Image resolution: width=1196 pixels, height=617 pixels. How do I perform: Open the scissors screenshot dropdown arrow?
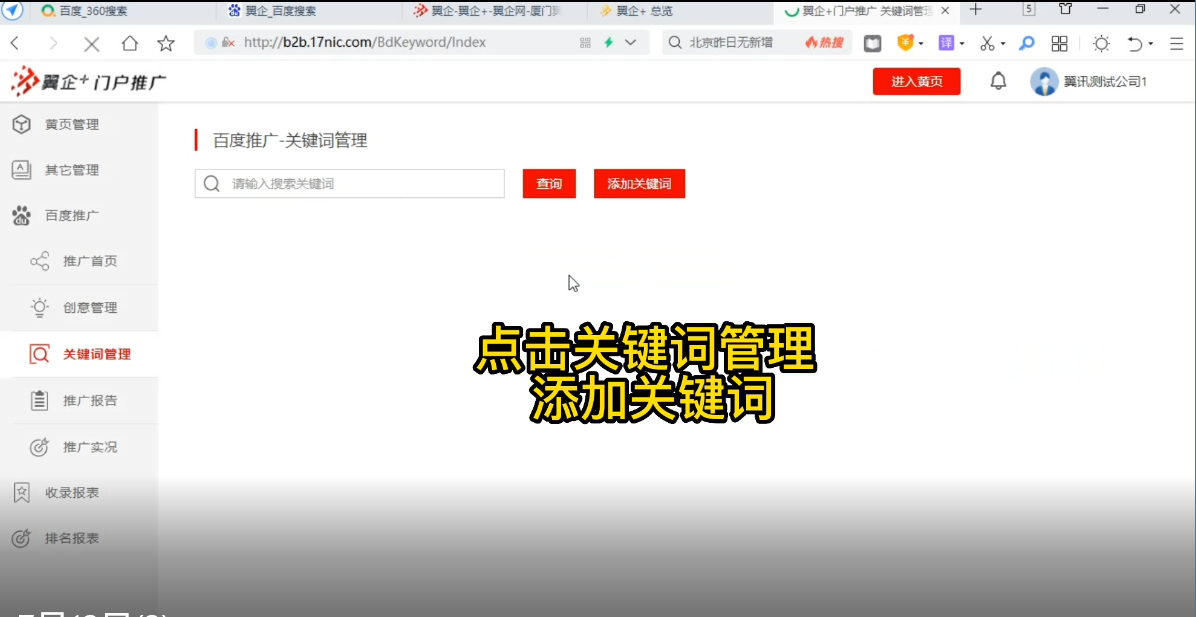point(1002,43)
